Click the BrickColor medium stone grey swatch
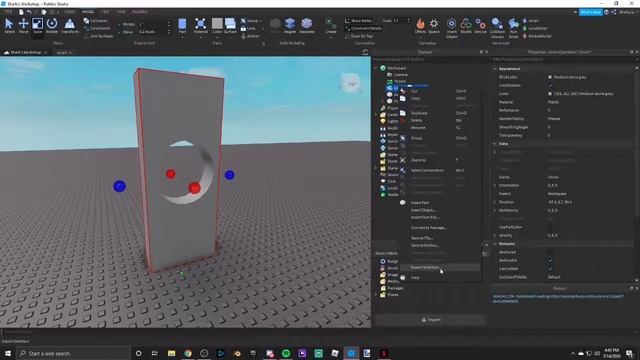 [x=550, y=77]
